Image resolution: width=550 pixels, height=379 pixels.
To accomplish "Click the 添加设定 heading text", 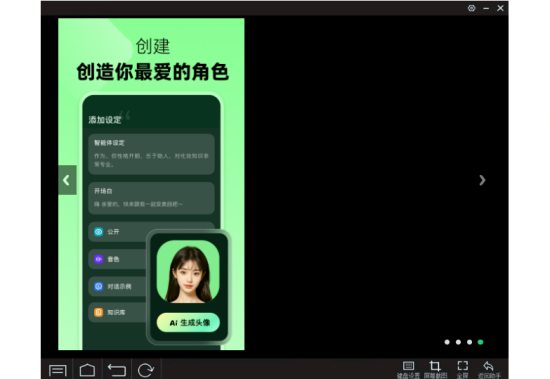I will click(x=105, y=120).
